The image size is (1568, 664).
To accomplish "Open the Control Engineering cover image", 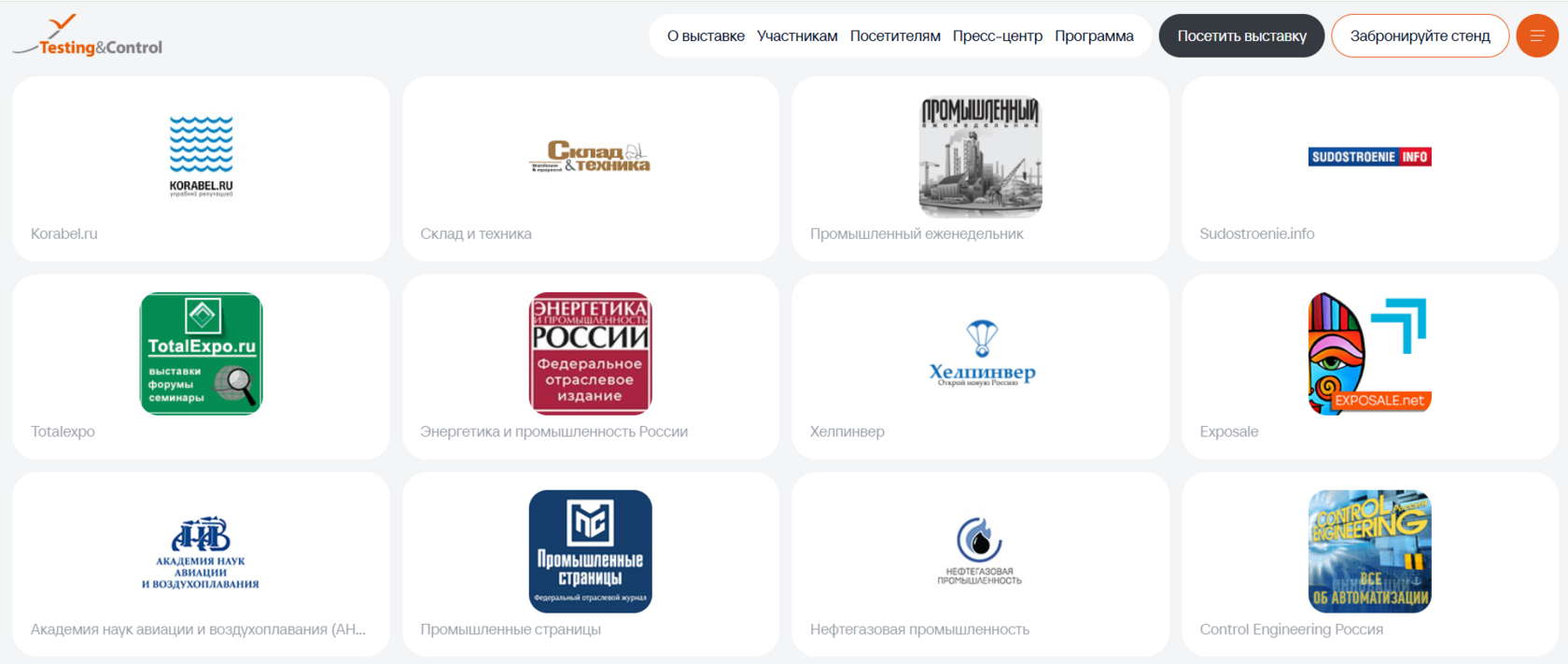I will (x=1369, y=552).
